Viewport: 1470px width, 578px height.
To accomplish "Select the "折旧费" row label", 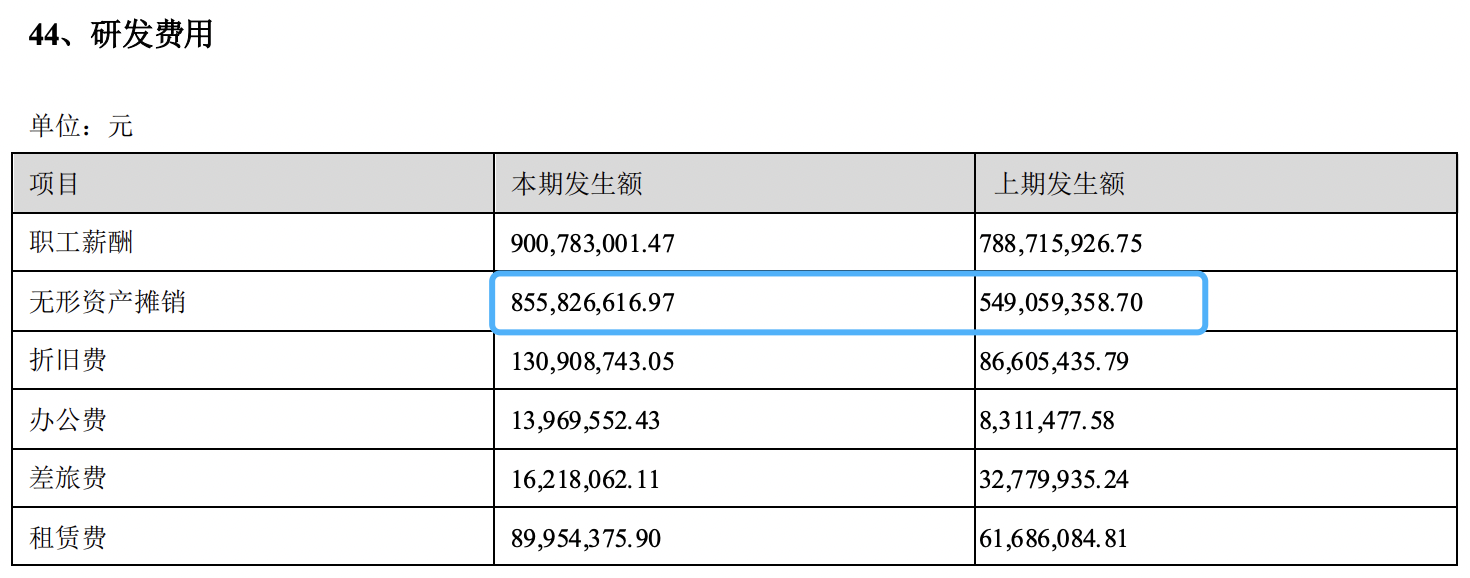I will click(68, 360).
